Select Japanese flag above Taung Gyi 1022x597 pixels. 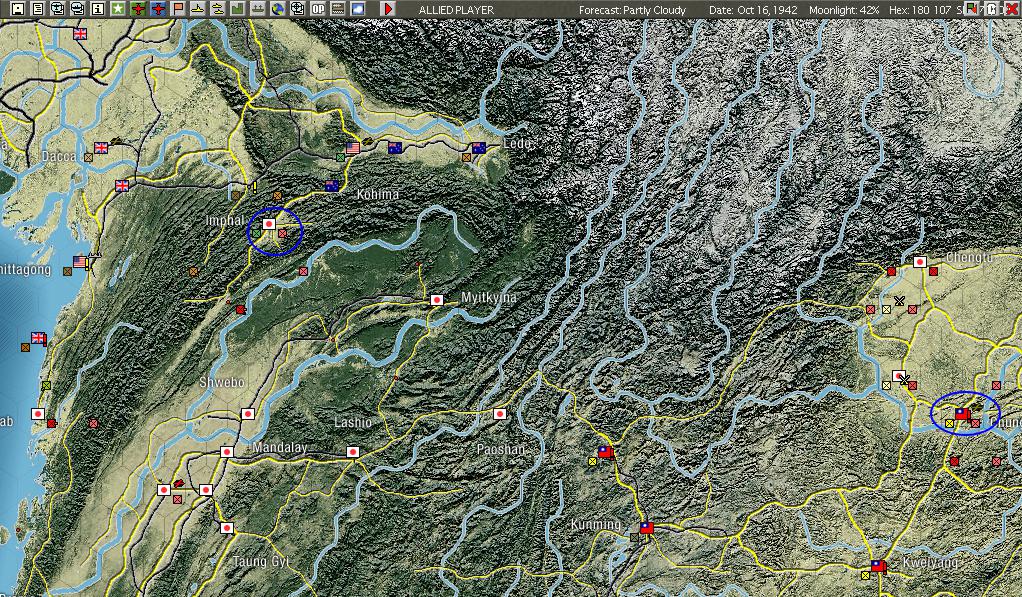pos(227,528)
